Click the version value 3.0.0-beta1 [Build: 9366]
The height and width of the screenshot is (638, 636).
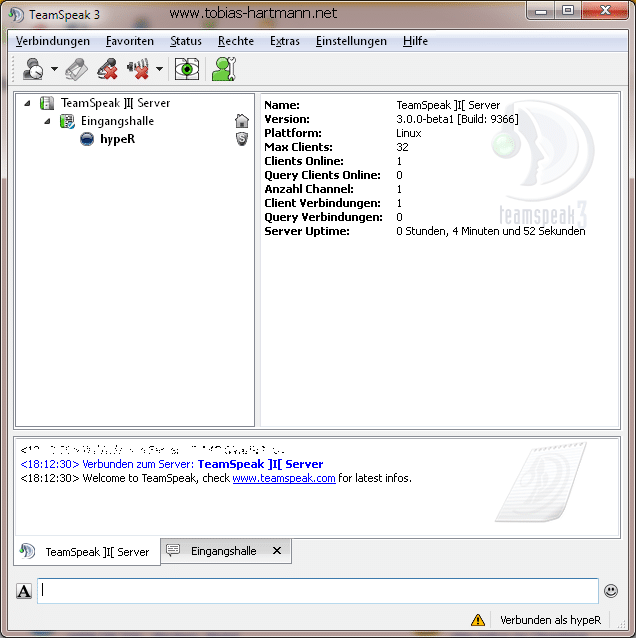(x=457, y=119)
